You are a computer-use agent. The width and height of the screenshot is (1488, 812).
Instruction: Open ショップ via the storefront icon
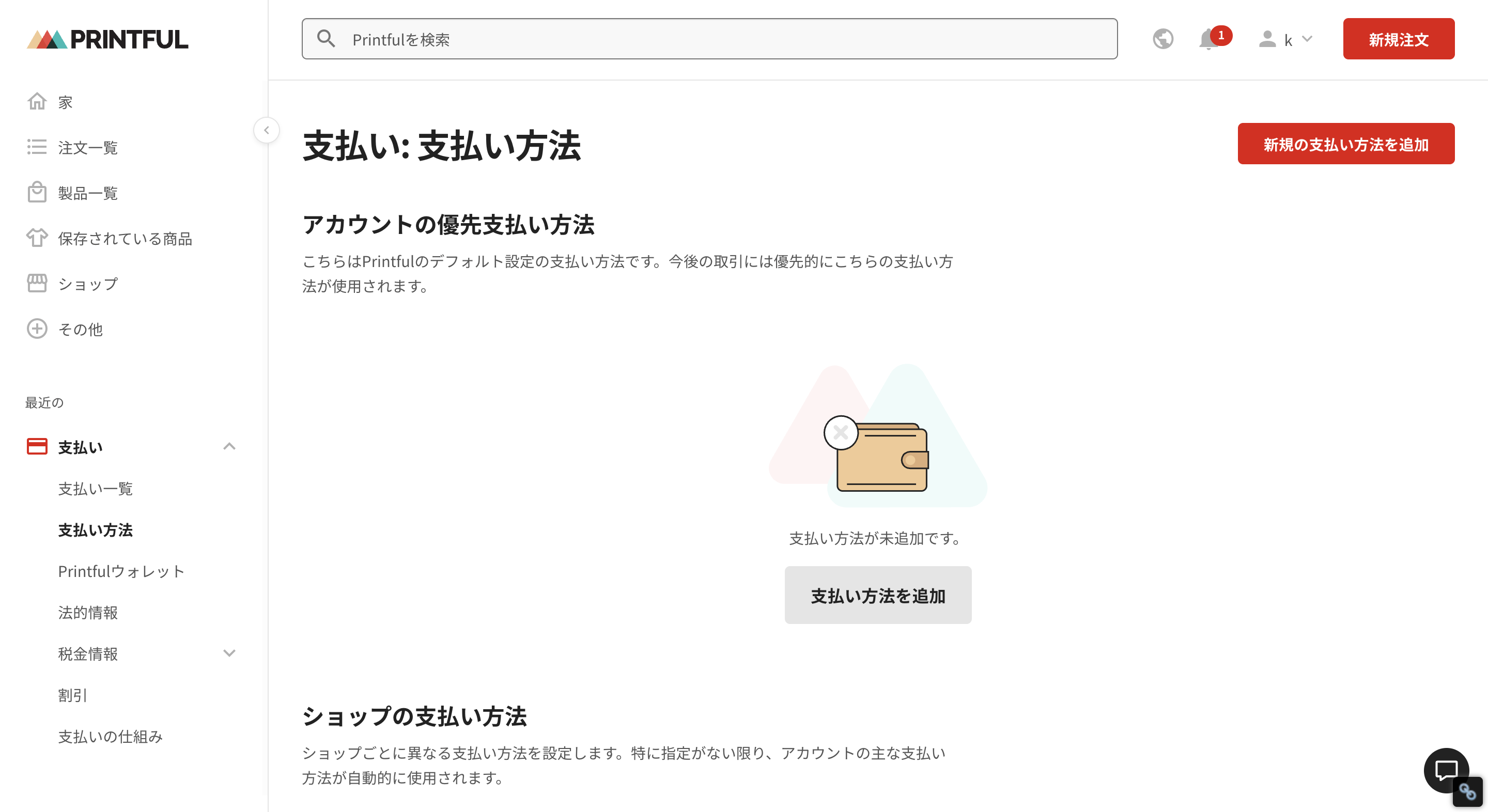pyautogui.click(x=36, y=283)
